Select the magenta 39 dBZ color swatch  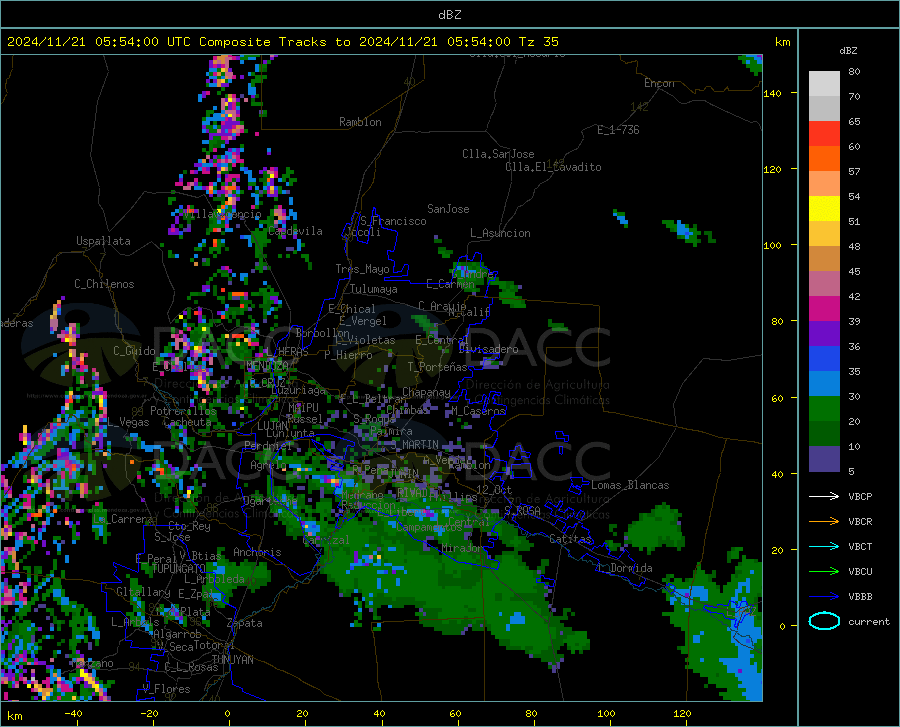pos(824,309)
